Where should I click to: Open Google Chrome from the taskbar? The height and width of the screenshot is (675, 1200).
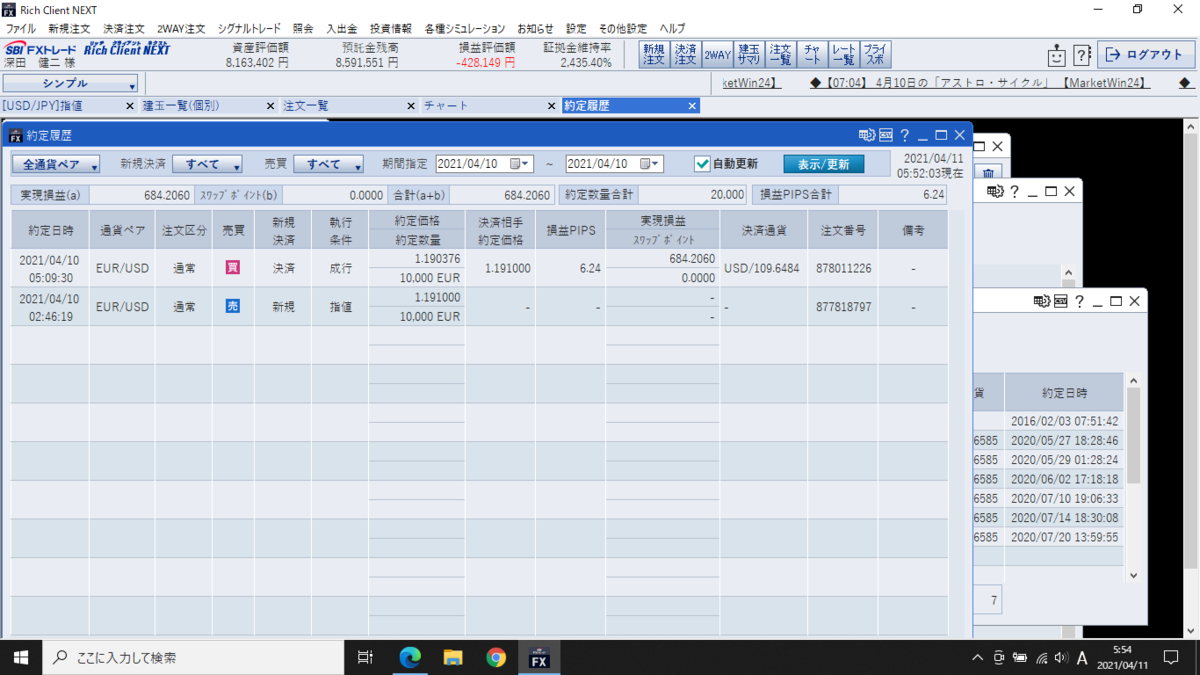[x=496, y=657]
